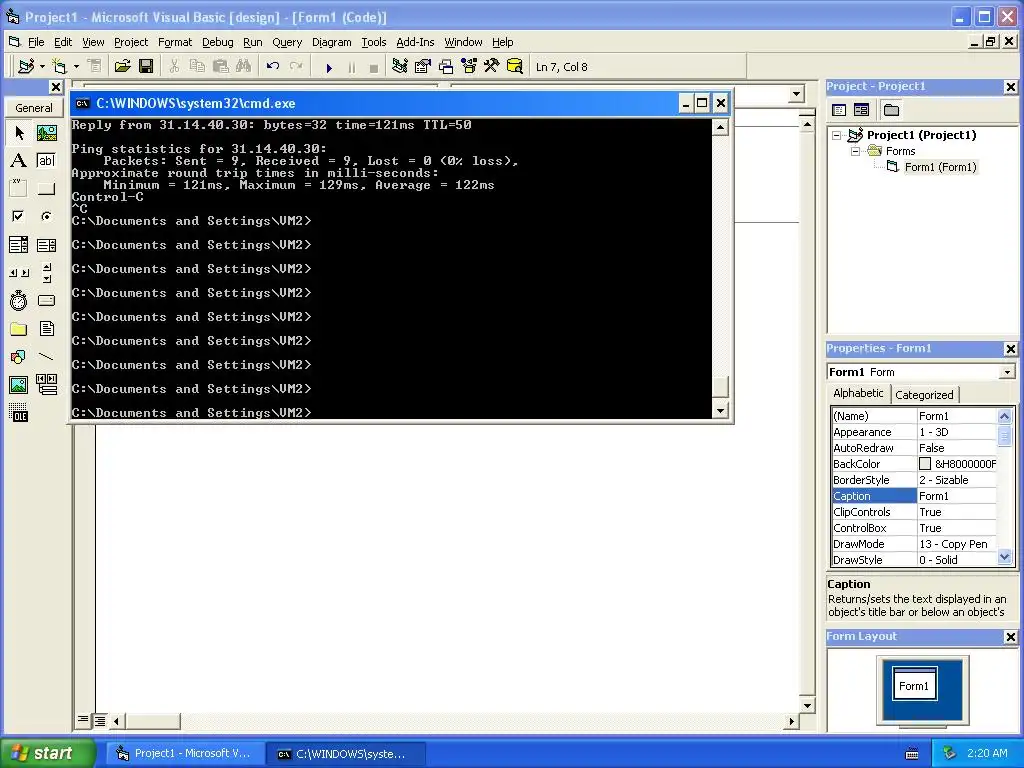Open the Data View Window toolbar icon

point(515,67)
